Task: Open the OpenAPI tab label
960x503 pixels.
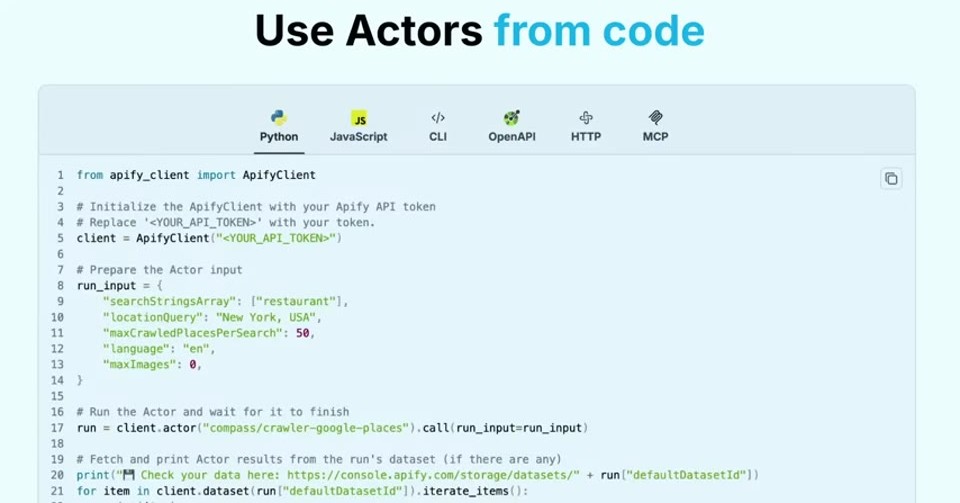Action: coord(512,137)
